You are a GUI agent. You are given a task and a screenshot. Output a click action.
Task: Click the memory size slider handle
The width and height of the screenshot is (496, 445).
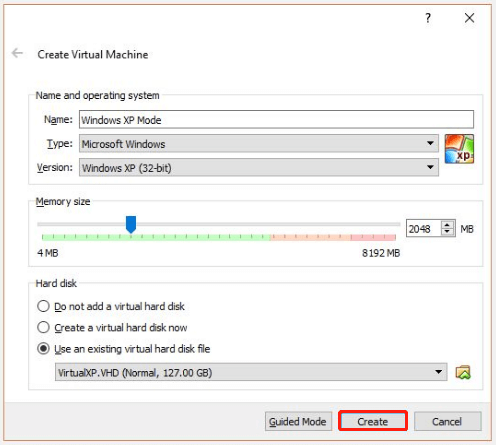click(131, 224)
